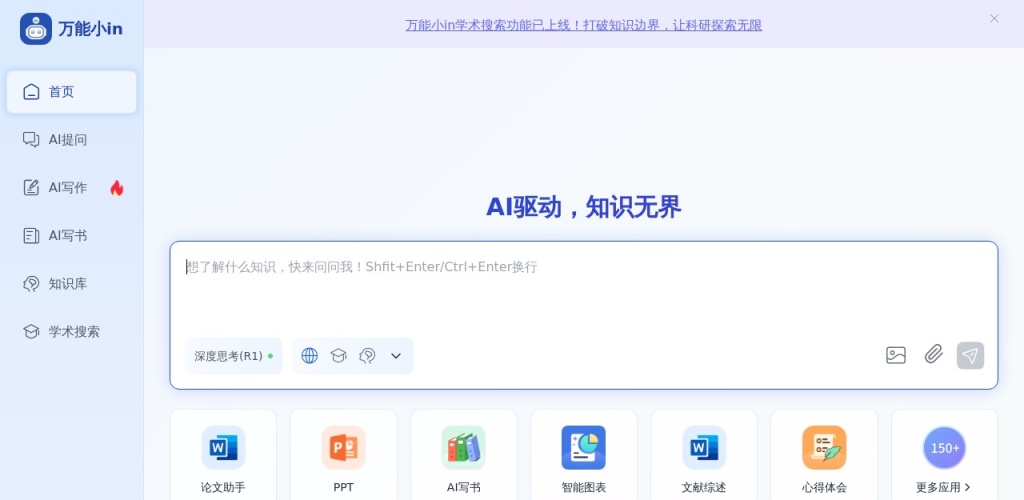Click the paperclip attachment icon
Viewport: 1024px width, 500px height.
coord(933,354)
